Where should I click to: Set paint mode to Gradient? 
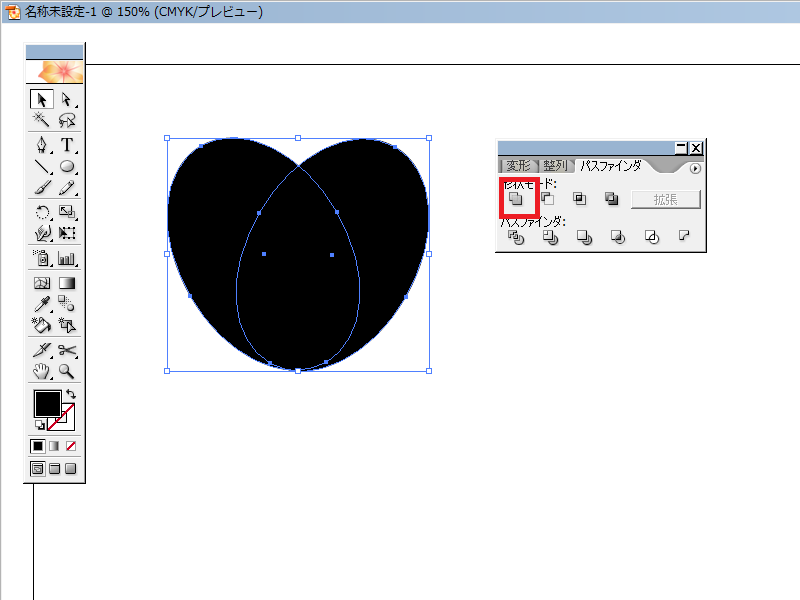click(54, 446)
